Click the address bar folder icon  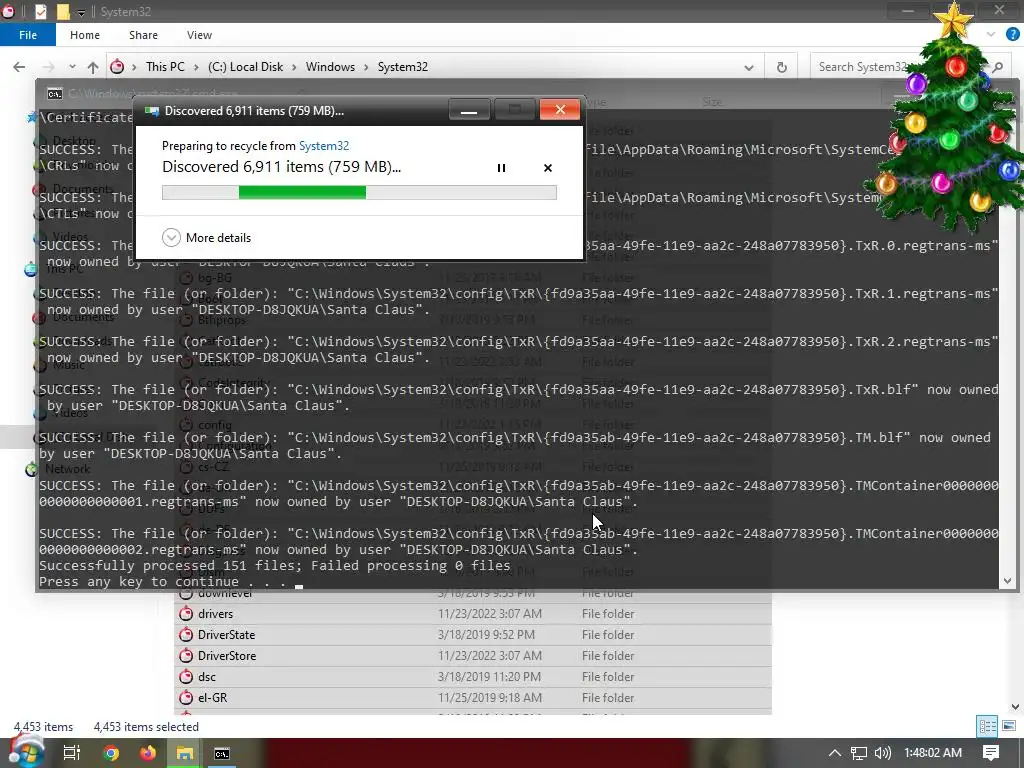coord(117,67)
